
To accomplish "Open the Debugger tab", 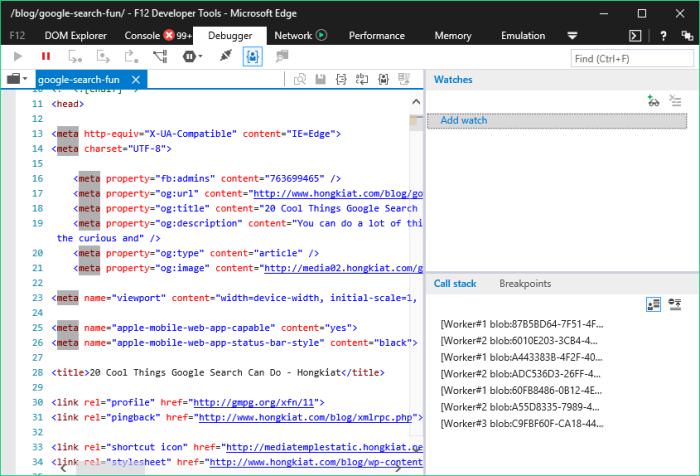I will (x=230, y=36).
